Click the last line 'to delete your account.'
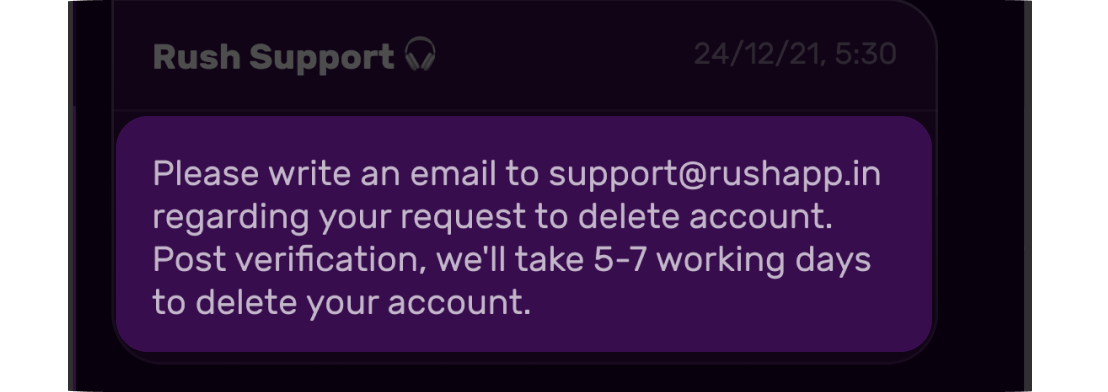Image resolution: width=1108 pixels, height=392 pixels. pyautogui.click(x=341, y=304)
